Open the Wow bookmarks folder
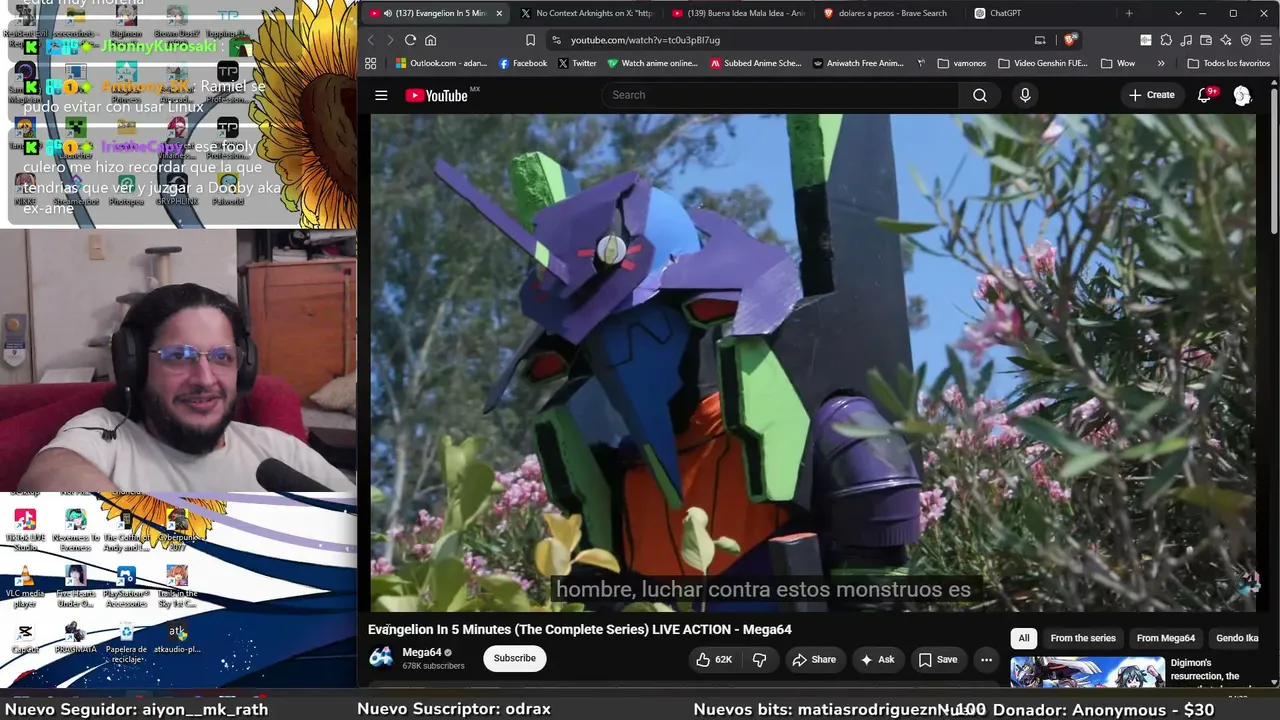Screen dimensions: 1280x720 pos(1118,63)
